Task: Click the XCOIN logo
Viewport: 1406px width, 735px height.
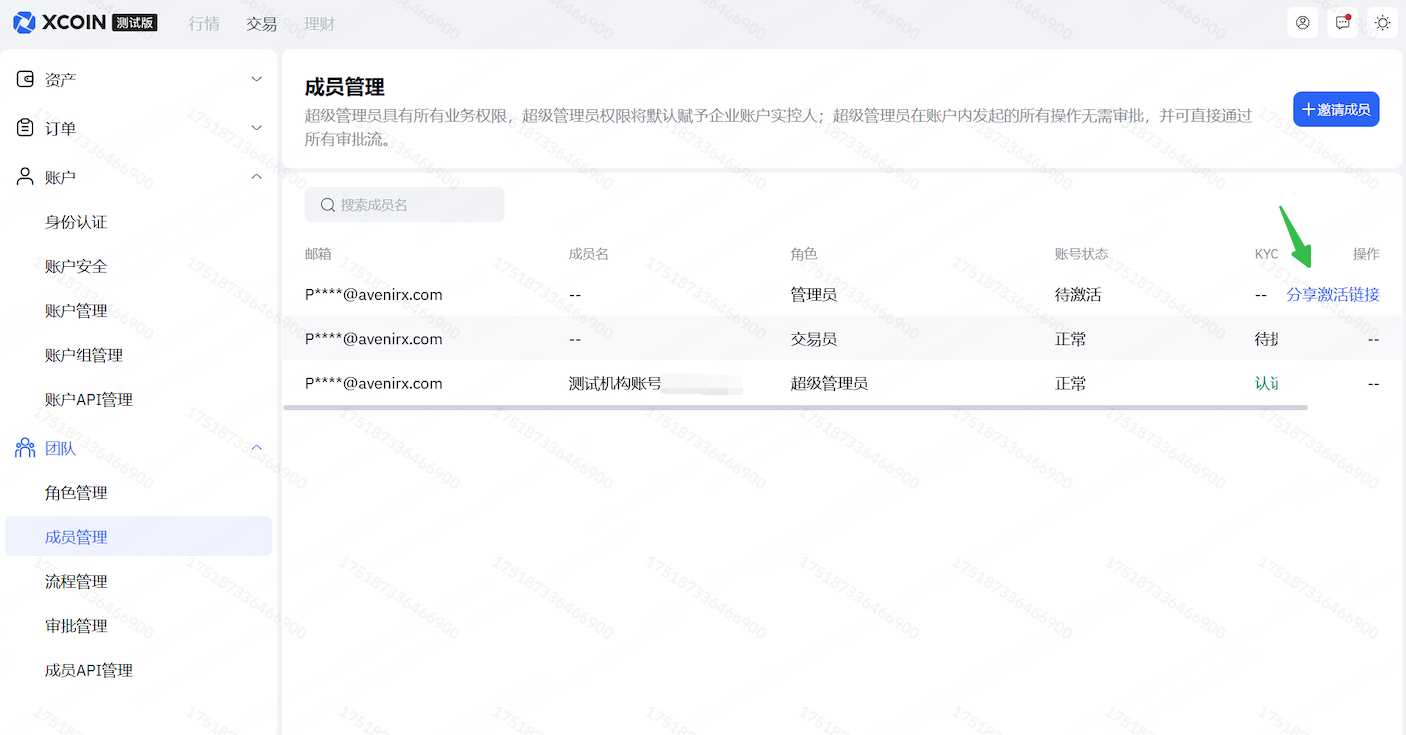Action: [x=60, y=22]
